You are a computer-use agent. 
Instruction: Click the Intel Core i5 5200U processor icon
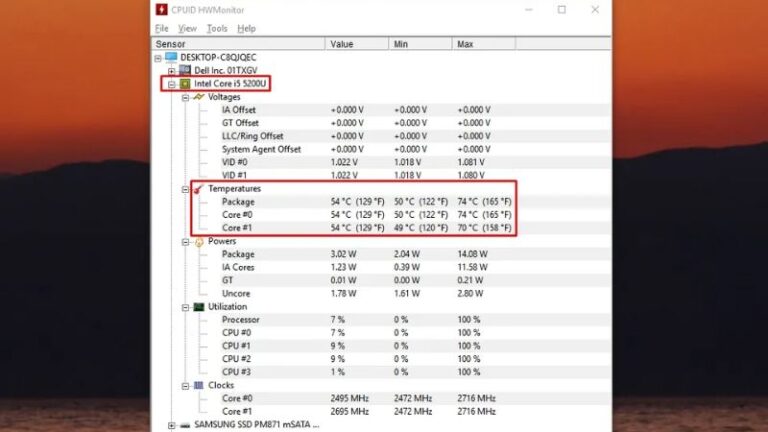185,84
